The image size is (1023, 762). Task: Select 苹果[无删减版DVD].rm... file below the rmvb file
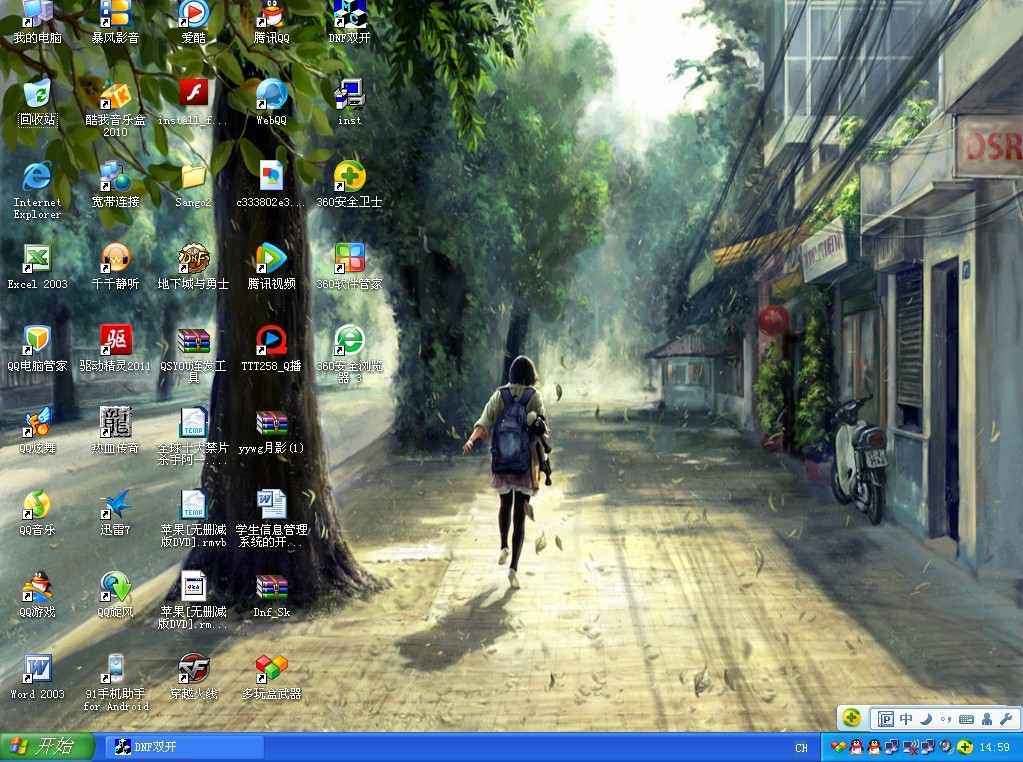click(x=193, y=601)
